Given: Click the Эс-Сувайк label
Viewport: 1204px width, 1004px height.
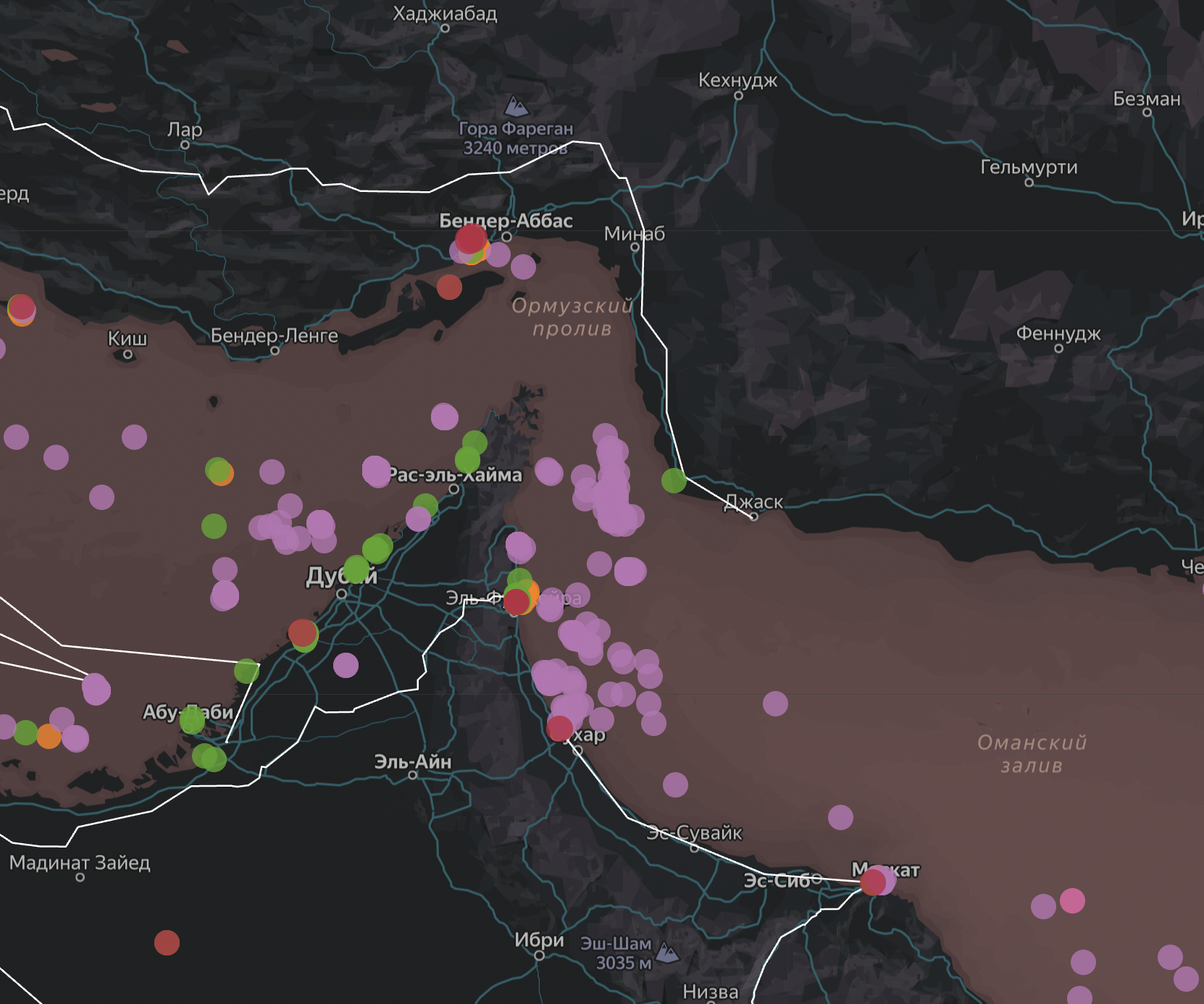Looking at the screenshot, I should point(694,832).
